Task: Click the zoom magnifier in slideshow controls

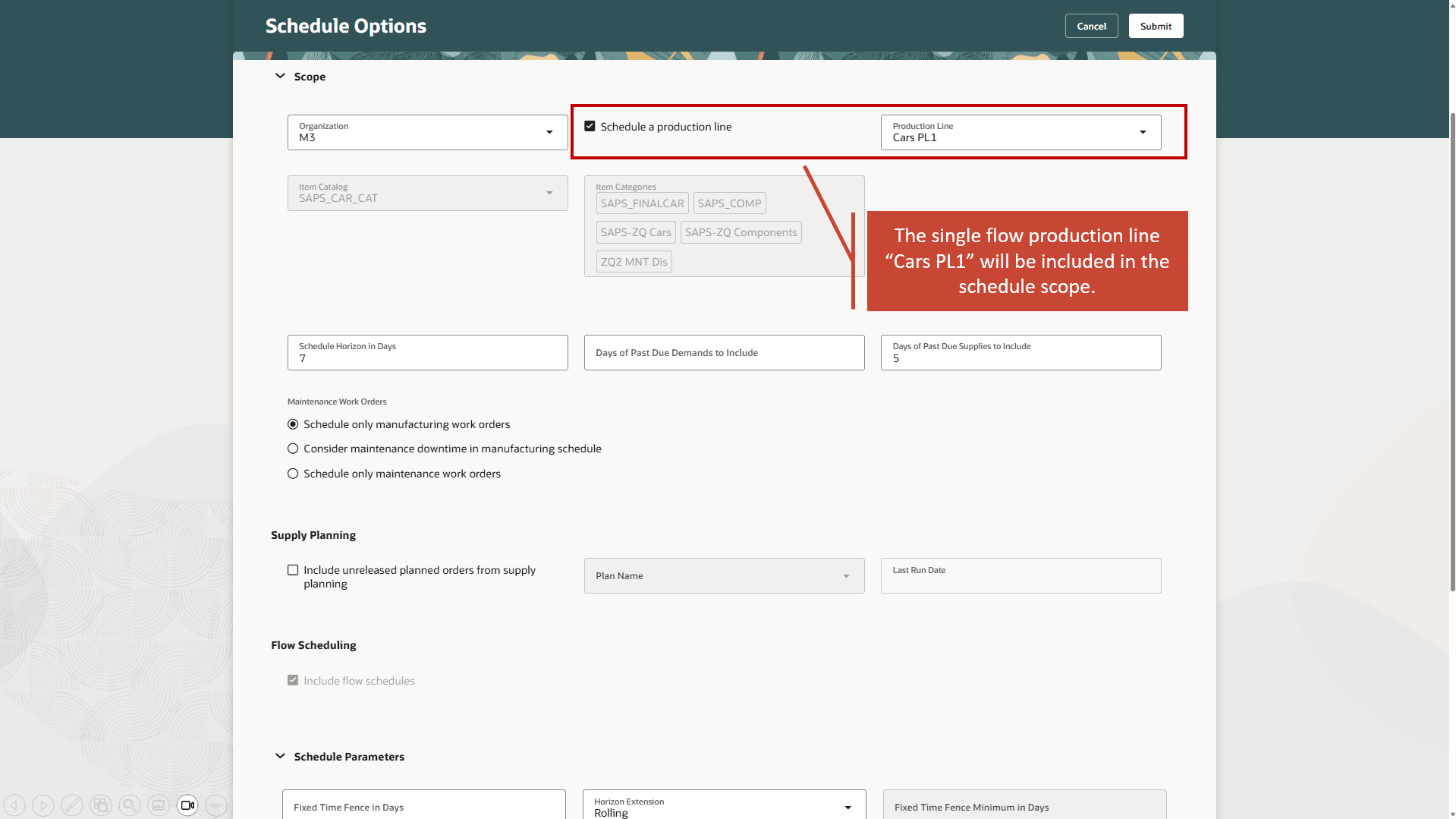Action: [x=130, y=805]
